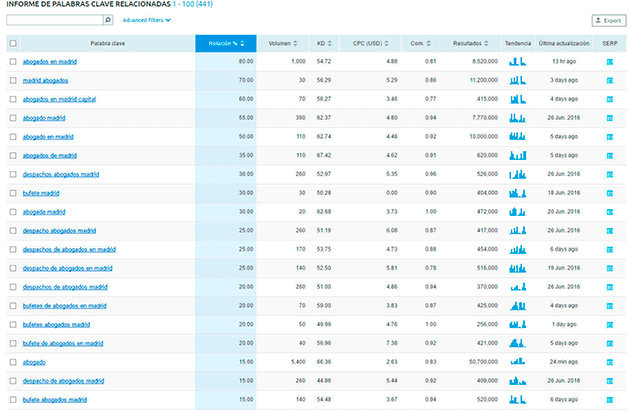The width and height of the screenshot is (630, 410).
Task: Open keyword link abogado en madrid
Action: 48,137
